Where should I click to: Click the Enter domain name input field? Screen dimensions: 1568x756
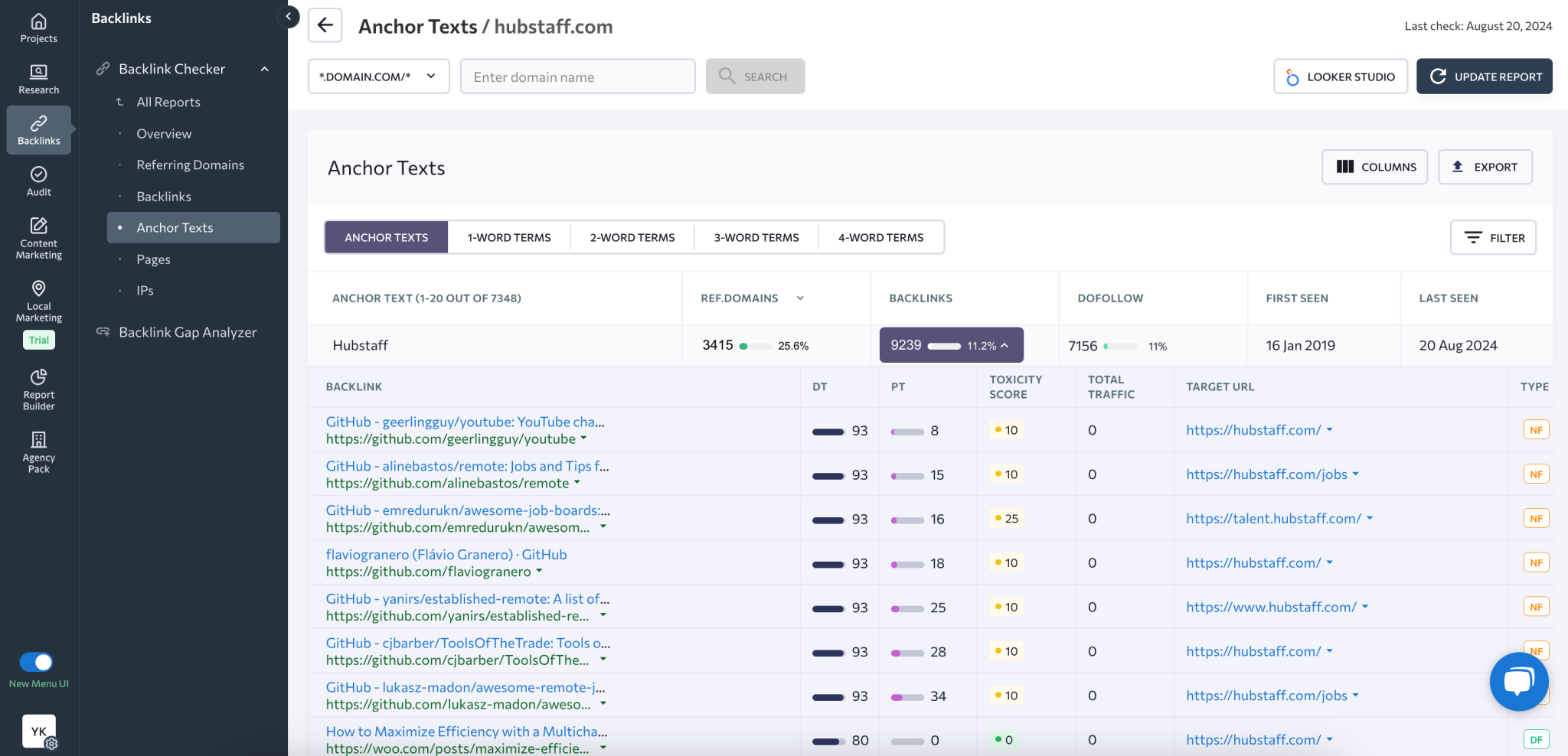pyautogui.click(x=577, y=76)
